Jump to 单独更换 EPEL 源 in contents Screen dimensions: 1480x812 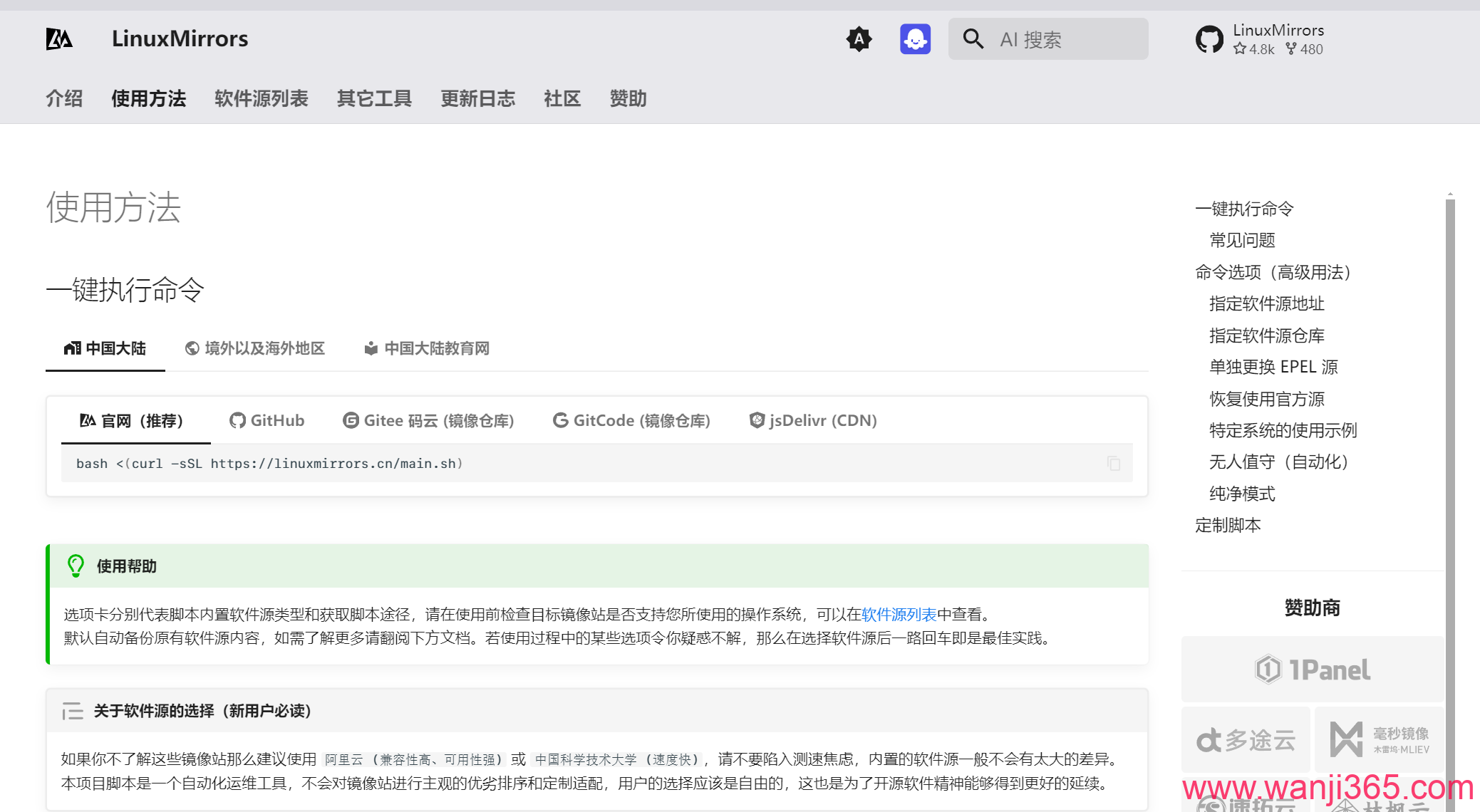pos(1273,367)
